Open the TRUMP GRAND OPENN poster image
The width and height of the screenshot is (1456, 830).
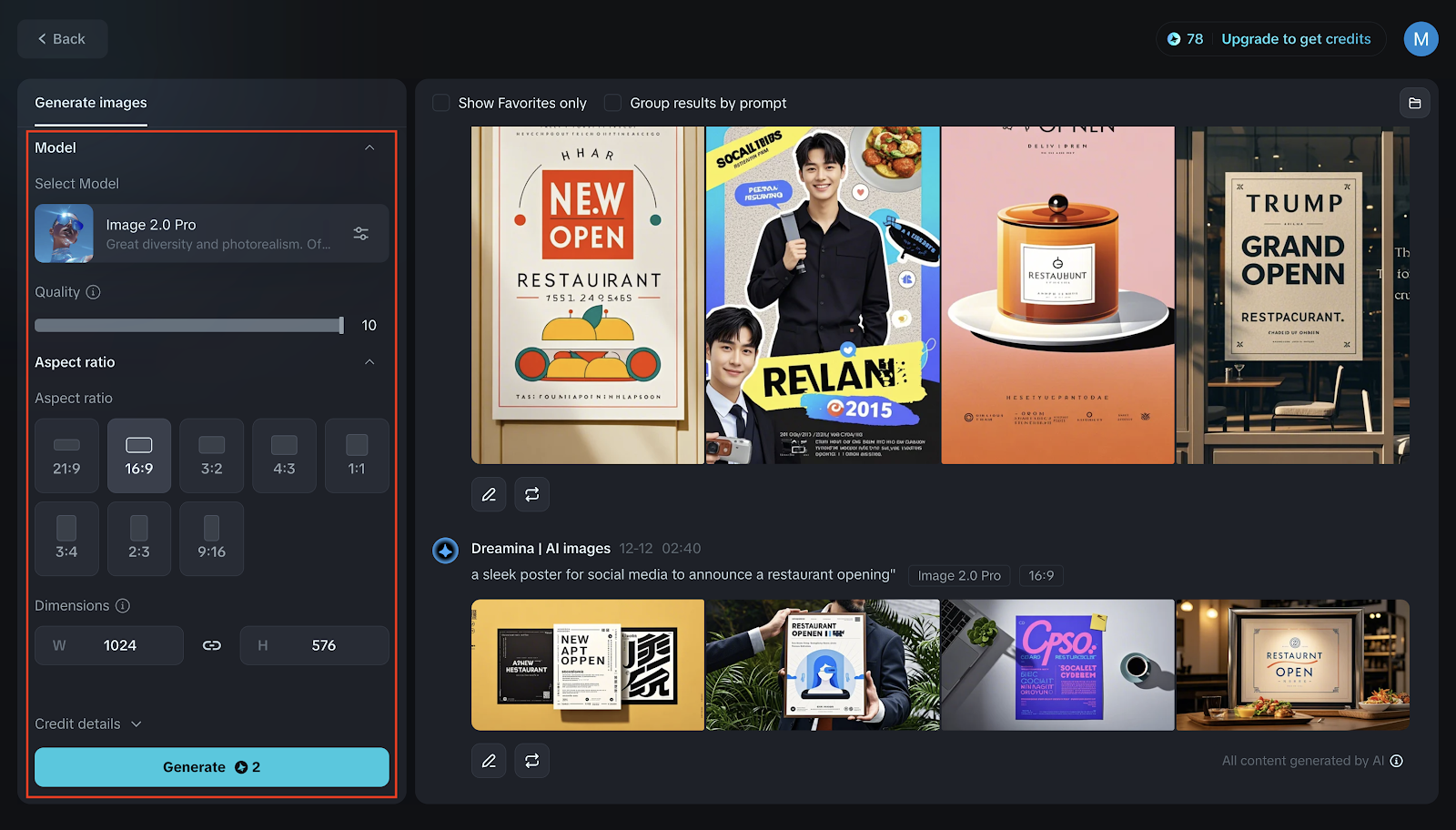[1293, 295]
